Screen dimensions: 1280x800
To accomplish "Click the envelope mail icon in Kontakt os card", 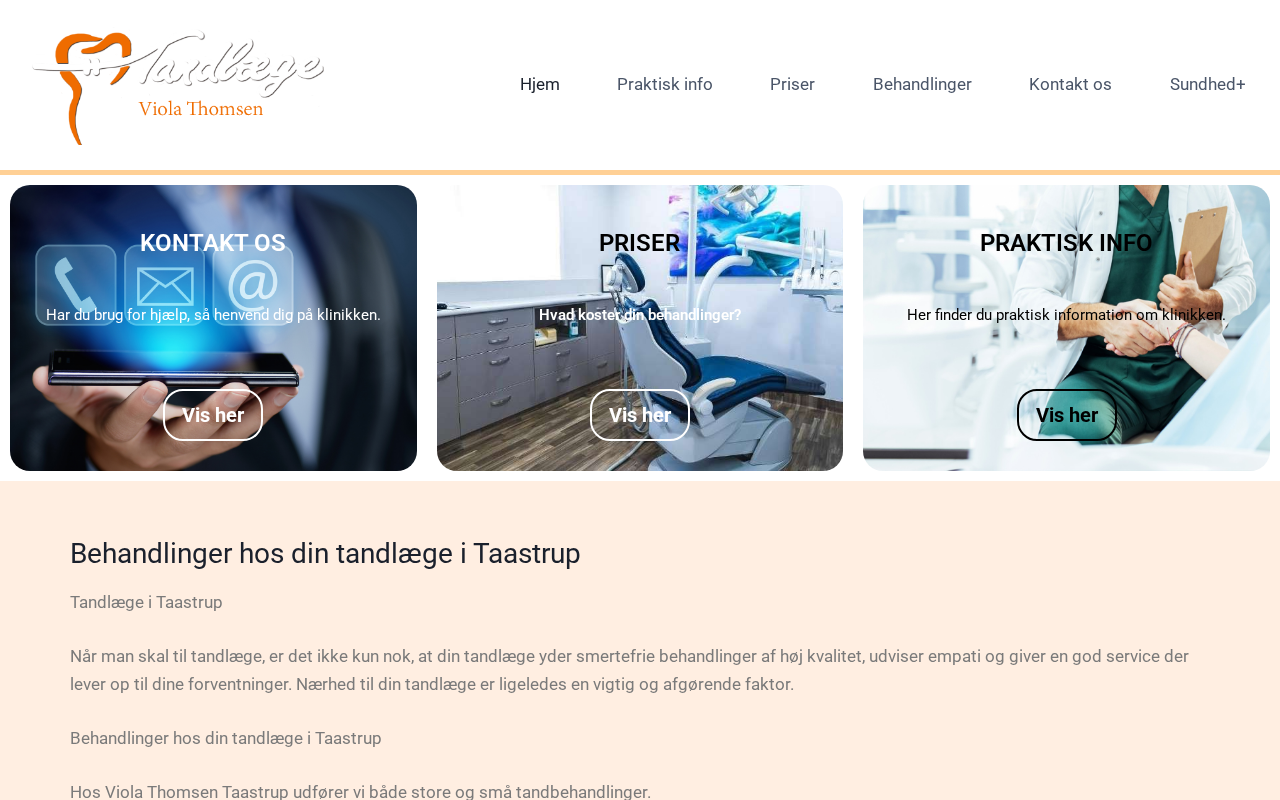I will coord(164,285).
